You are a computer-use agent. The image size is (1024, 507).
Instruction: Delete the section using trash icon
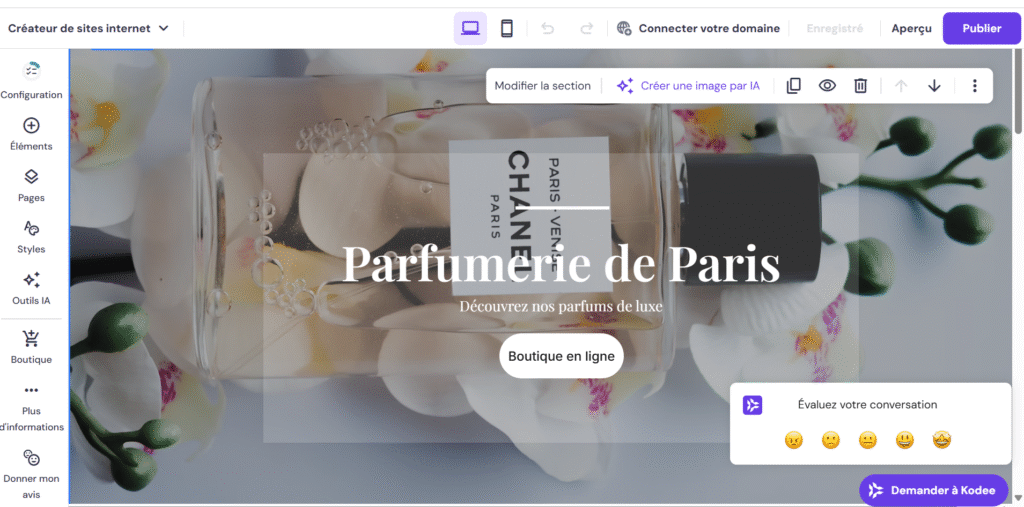861,86
